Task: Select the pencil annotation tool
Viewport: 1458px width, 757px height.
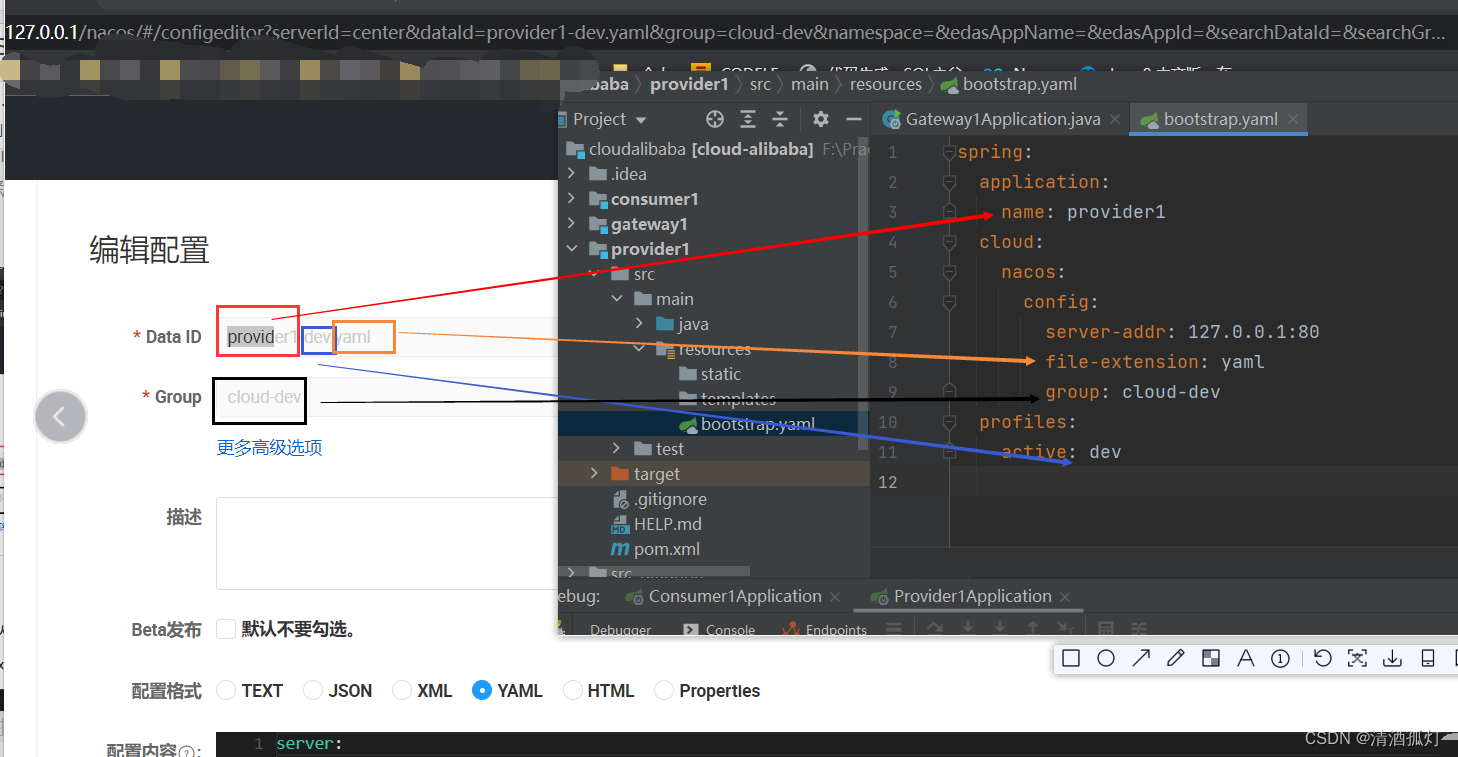Action: point(1175,658)
